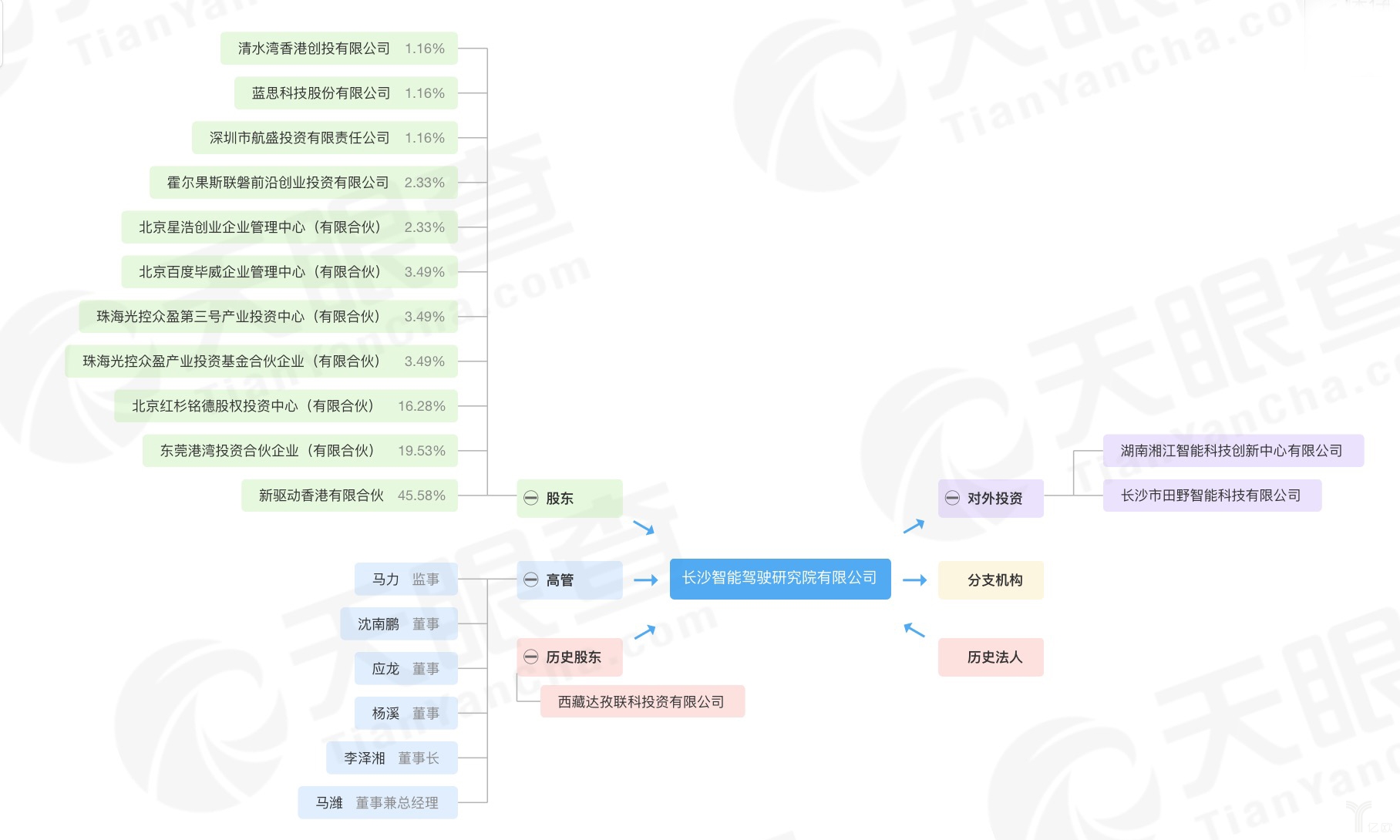1400x840 pixels.
Task: Select executive 马潍 董事兼总经理
Action: pyautogui.click(x=378, y=803)
